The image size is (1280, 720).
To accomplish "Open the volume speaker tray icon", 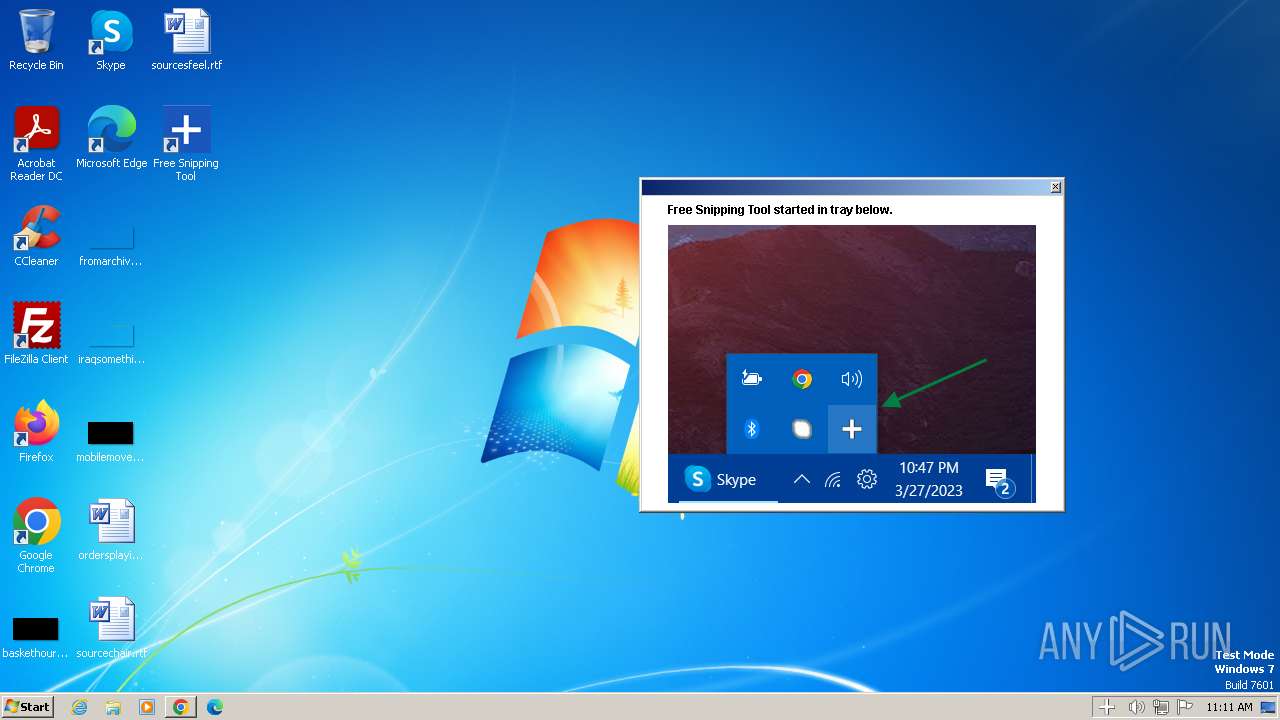I will (1136, 707).
